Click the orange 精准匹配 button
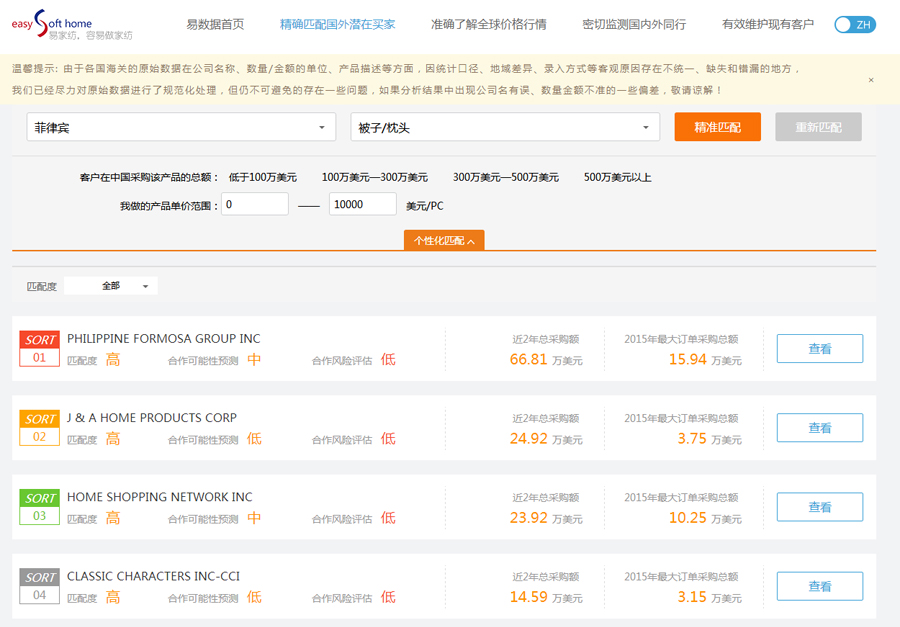The image size is (900, 627). (x=717, y=127)
